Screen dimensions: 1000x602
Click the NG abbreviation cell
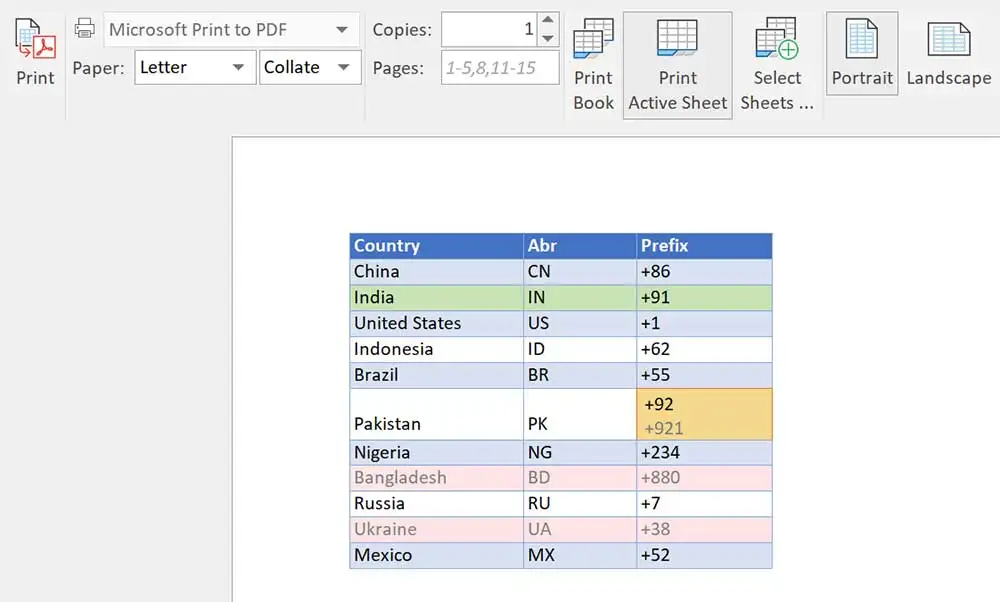pos(580,453)
